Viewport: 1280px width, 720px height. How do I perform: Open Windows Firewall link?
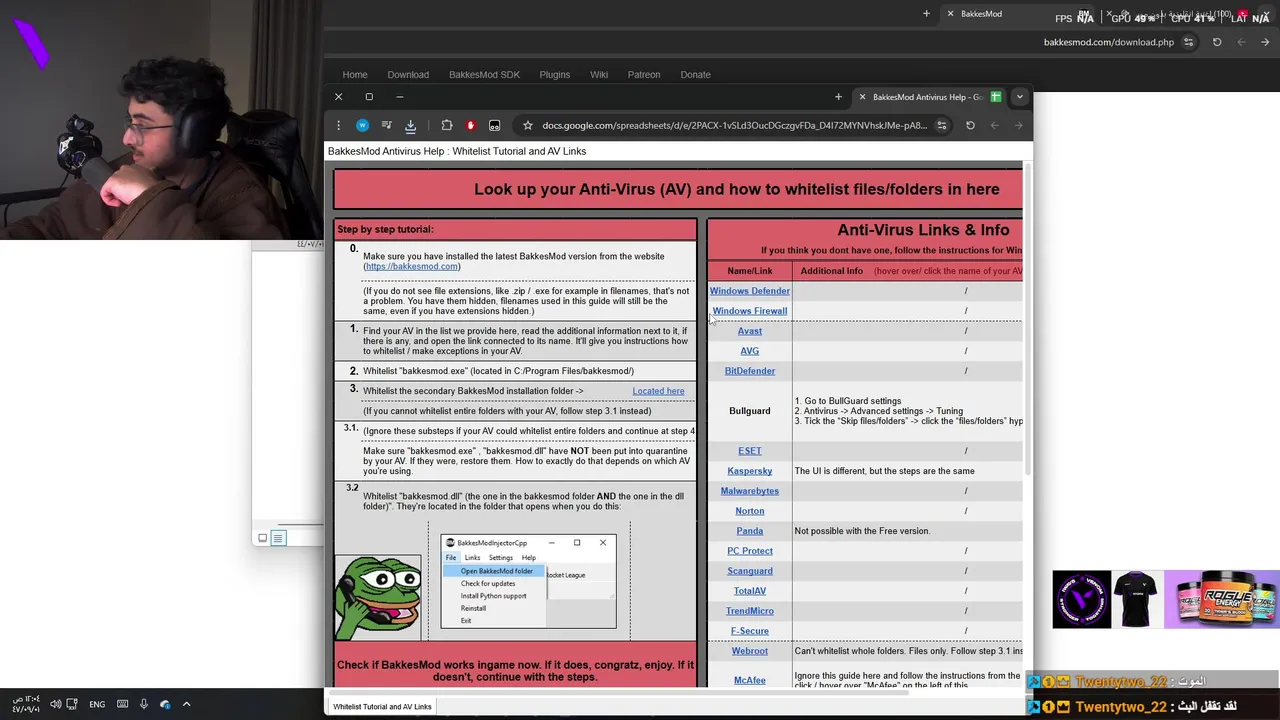tap(749, 311)
